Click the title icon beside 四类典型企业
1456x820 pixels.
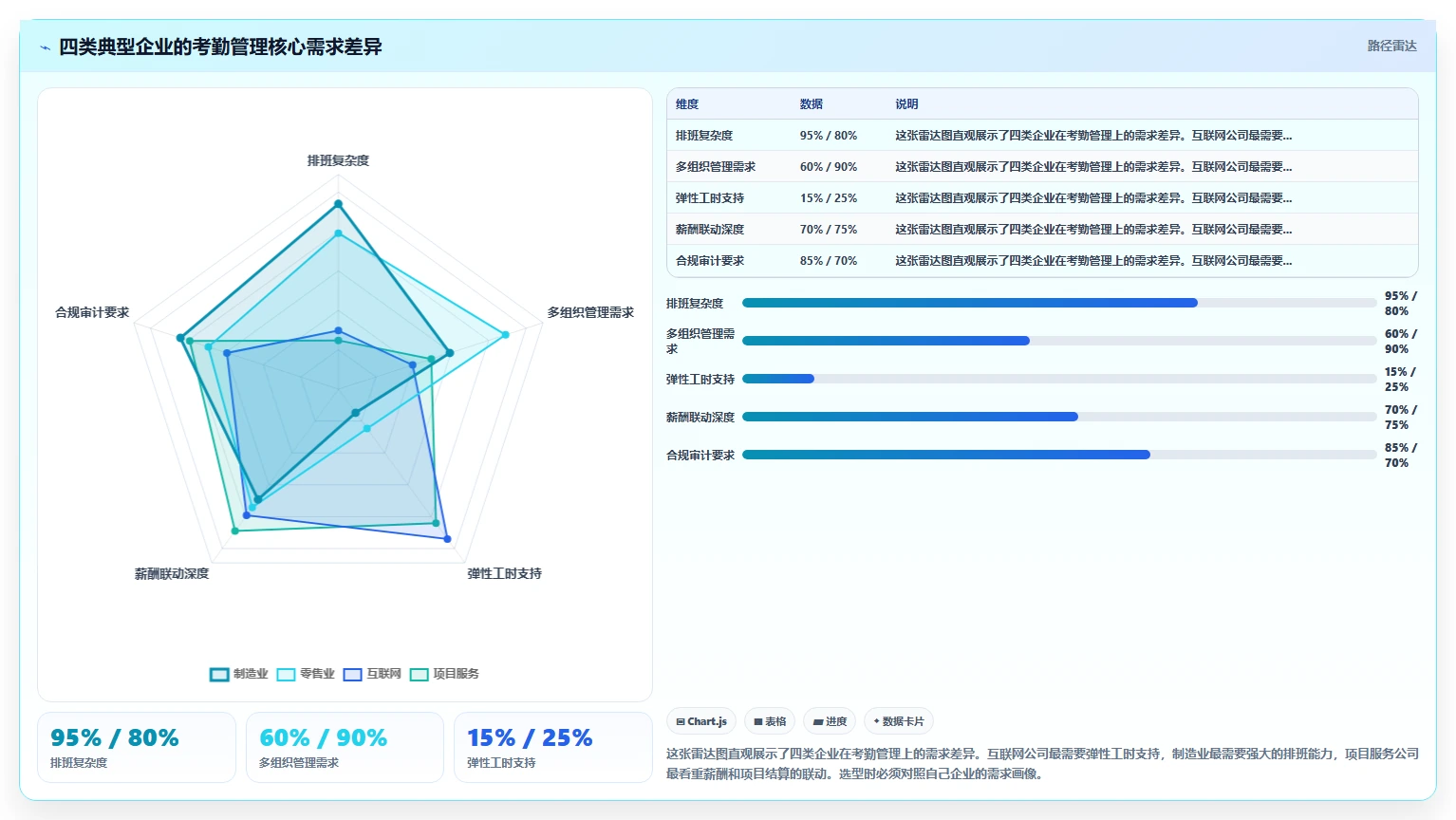pyautogui.click(x=45, y=47)
